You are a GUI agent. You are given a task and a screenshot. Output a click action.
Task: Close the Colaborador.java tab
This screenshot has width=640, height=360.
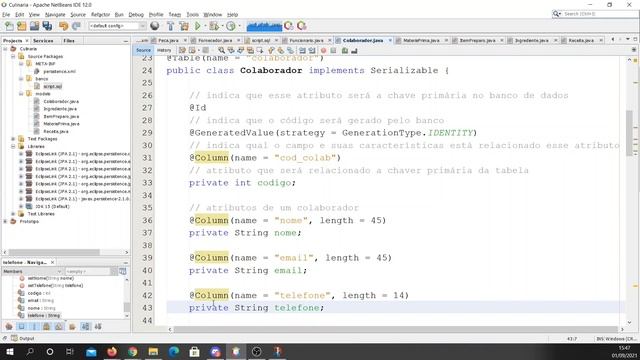pos(390,40)
